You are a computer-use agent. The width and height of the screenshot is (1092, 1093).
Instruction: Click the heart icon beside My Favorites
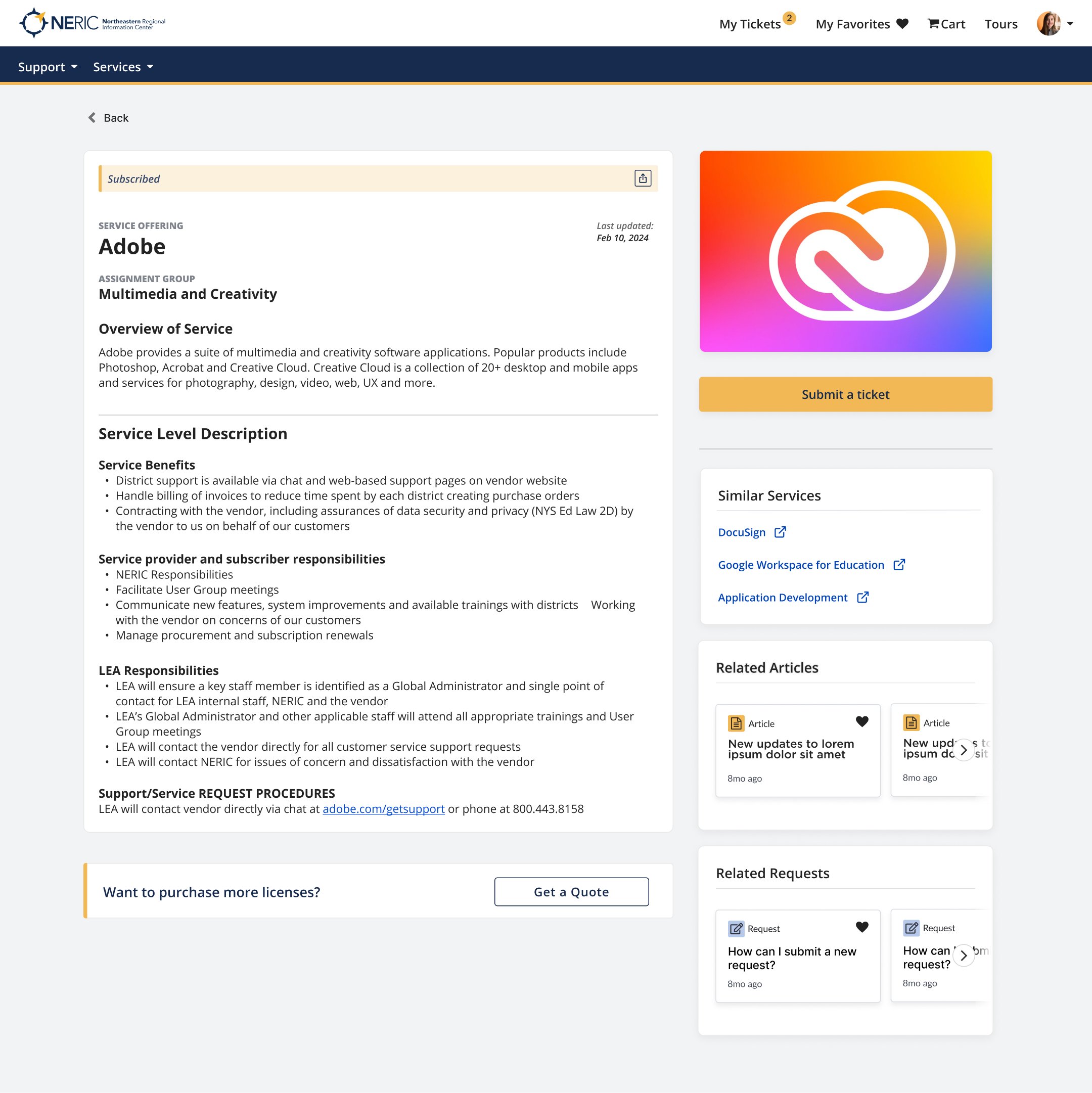tap(902, 24)
